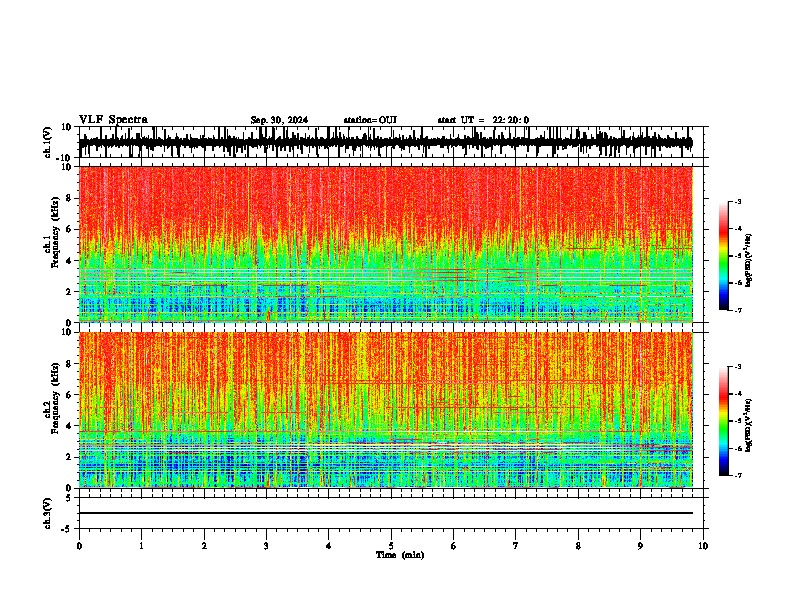792x612 pixels.
Task: Click the "ch.1(V)" waveform axis label
Action: (48, 142)
